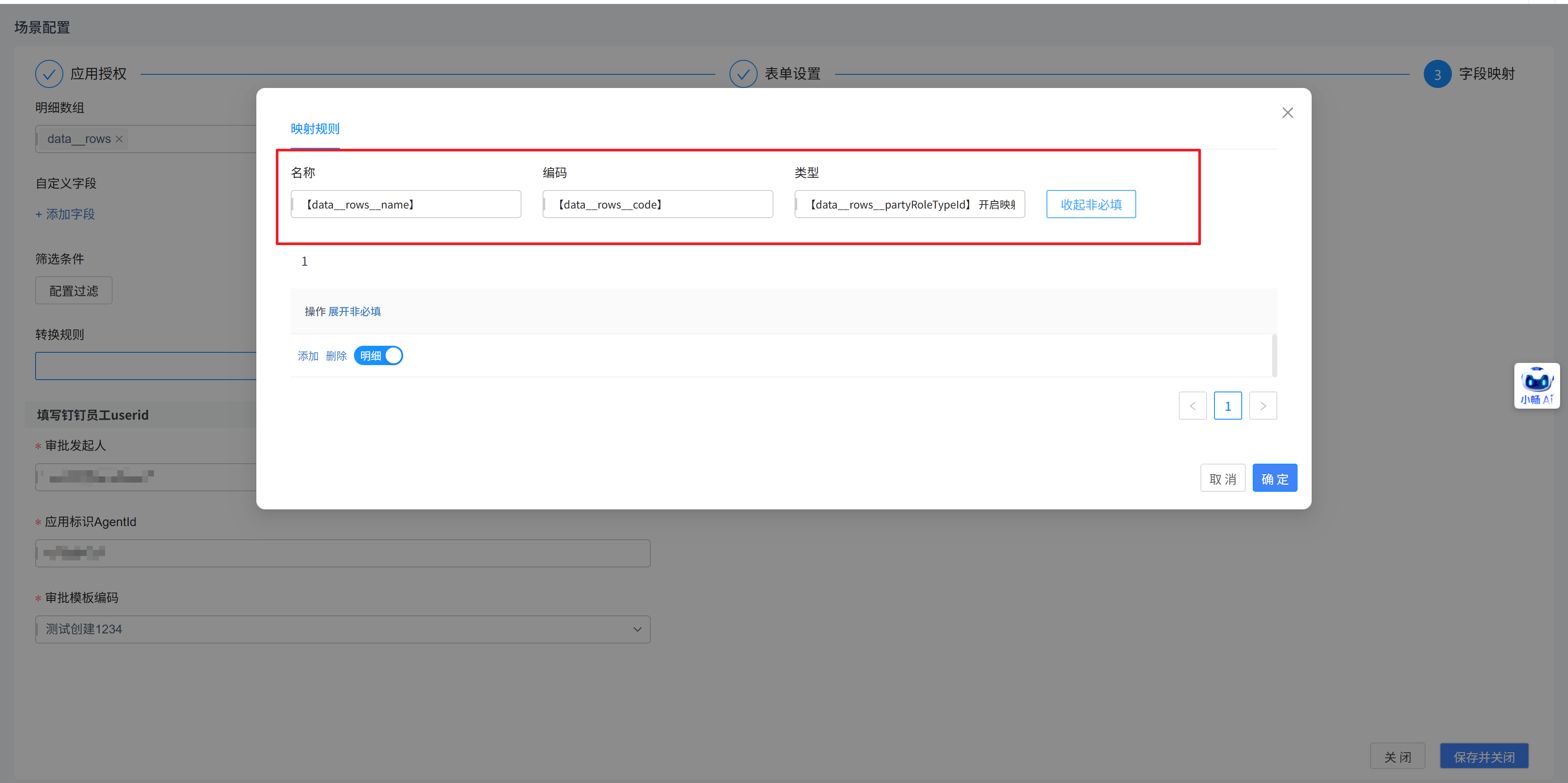Image resolution: width=1568 pixels, height=783 pixels.
Task: Go to next page arrow
Action: [1262, 406]
